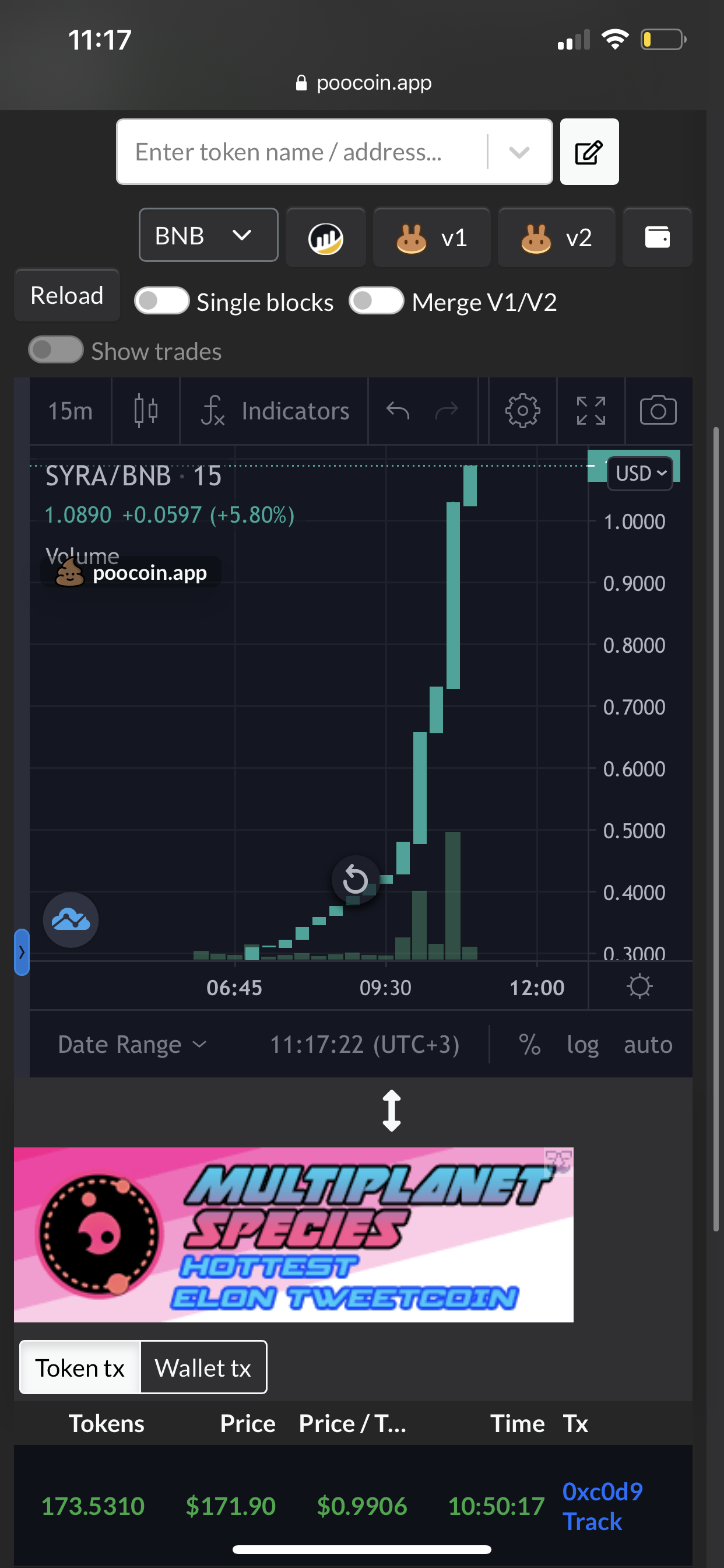Expand the left drawing toolbar handle
Viewport: 724px width, 1568px height.
(x=22, y=952)
